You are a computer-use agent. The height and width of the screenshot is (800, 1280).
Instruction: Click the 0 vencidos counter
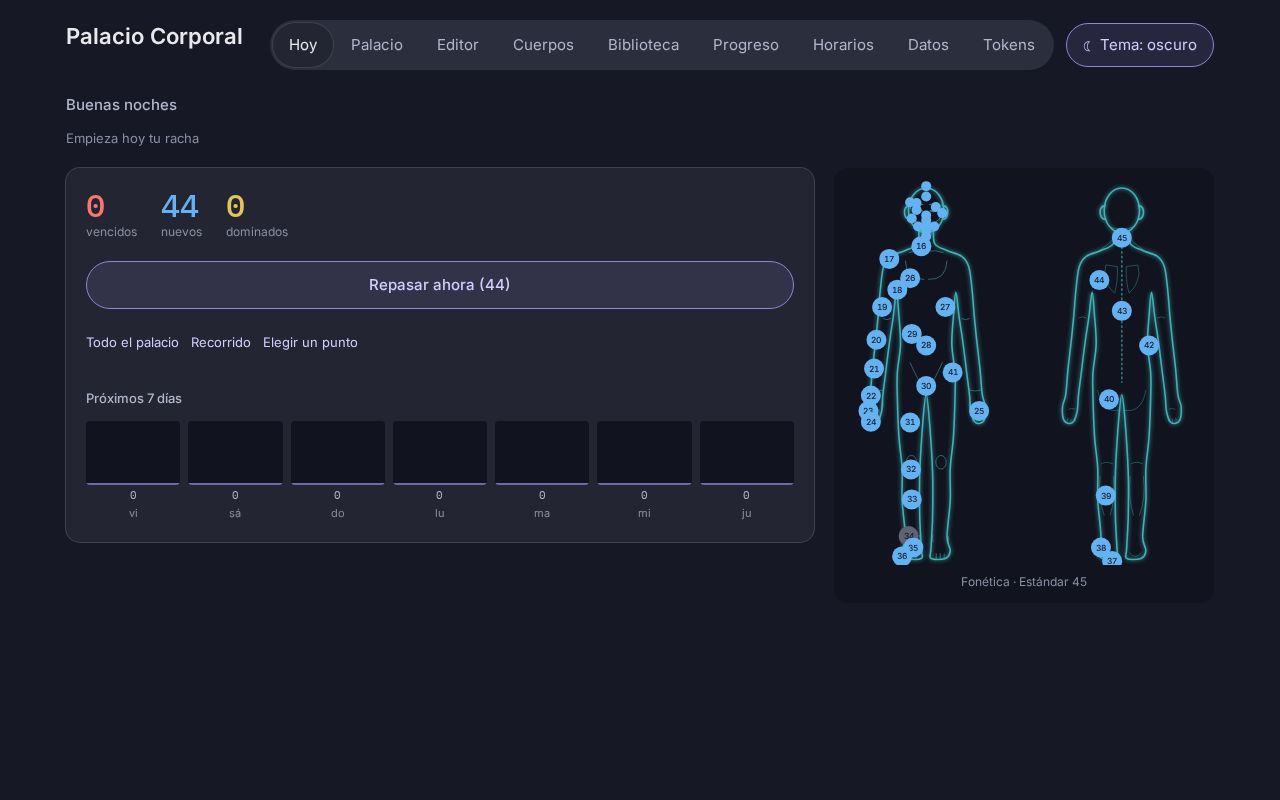111,215
